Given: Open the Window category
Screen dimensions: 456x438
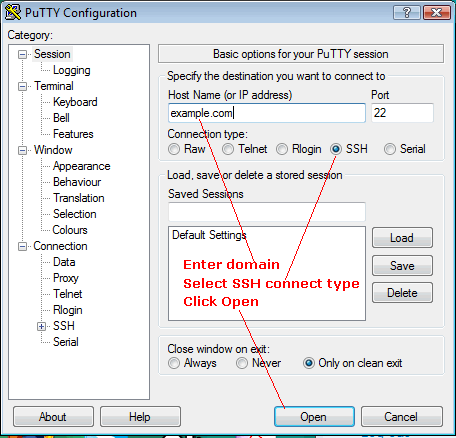Looking at the screenshot, I should tap(53, 150).
